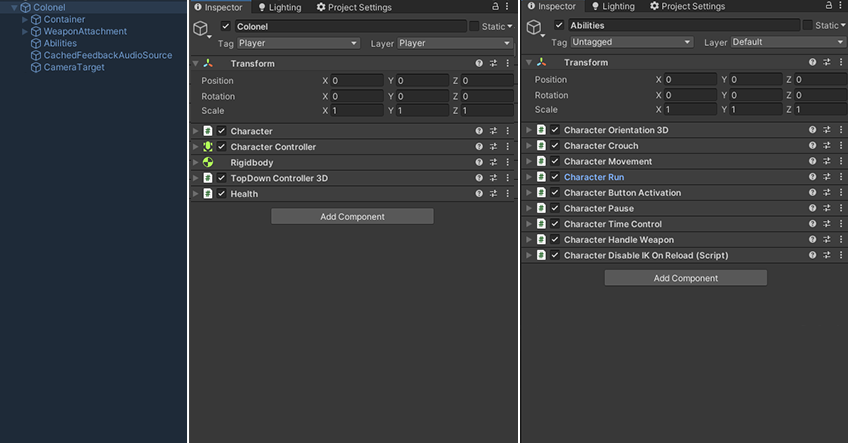Open presets for Character Button Activation

point(827,193)
